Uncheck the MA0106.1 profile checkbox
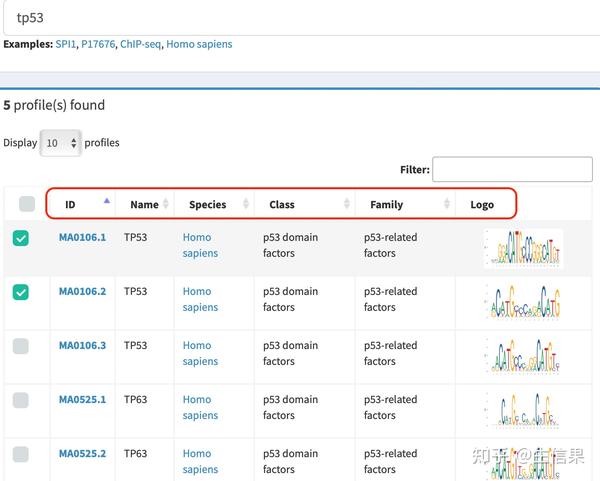600x481 pixels. pos(21,238)
